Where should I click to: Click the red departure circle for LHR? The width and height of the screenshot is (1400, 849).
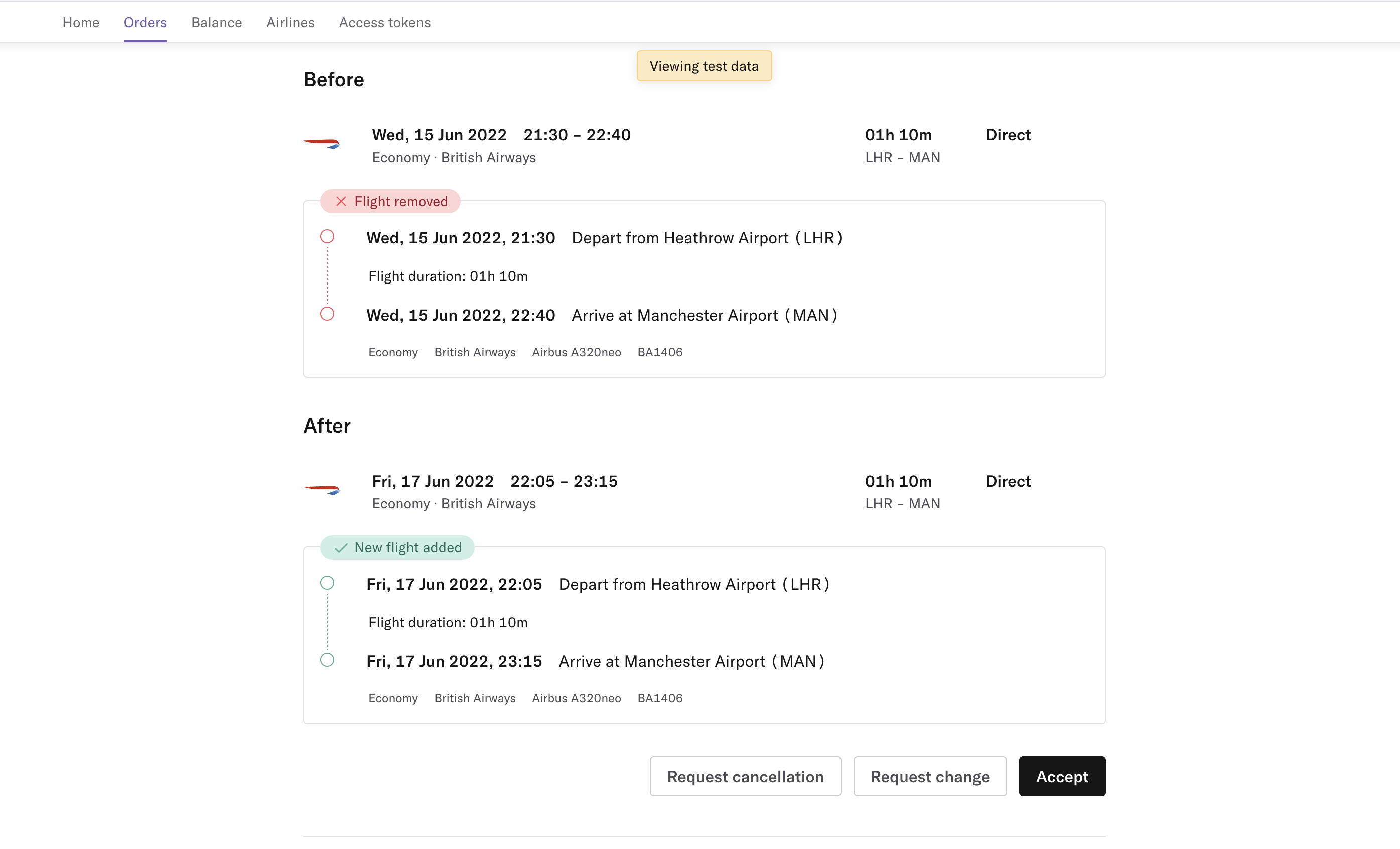pos(327,236)
